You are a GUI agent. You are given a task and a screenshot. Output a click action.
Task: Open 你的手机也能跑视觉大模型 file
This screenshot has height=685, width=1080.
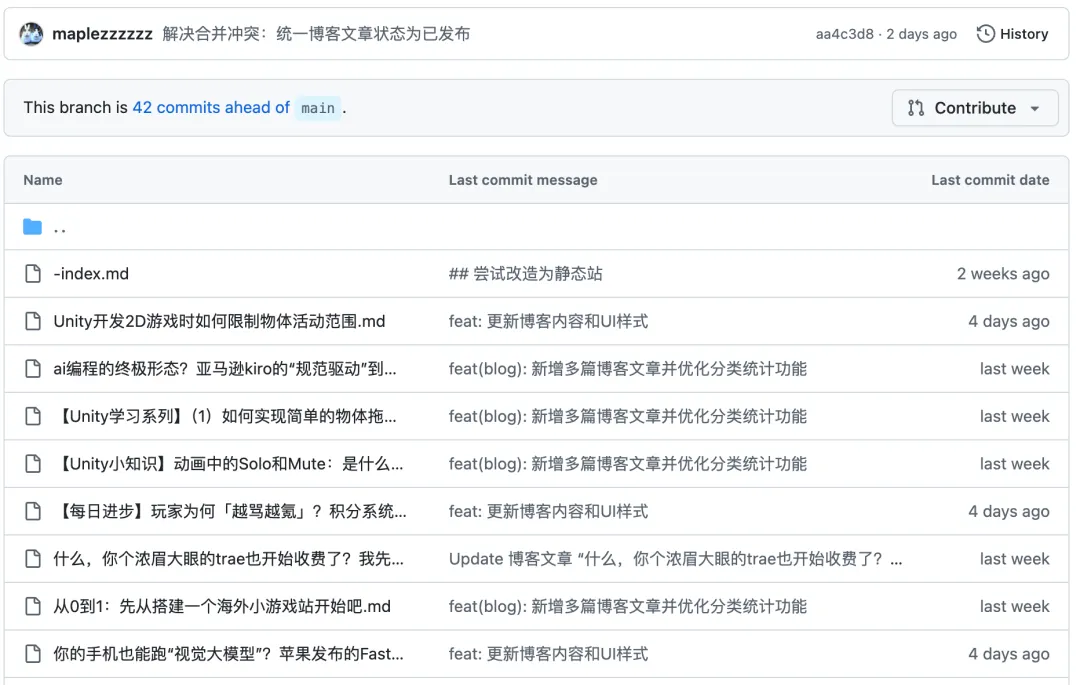(x=228, y=654)
